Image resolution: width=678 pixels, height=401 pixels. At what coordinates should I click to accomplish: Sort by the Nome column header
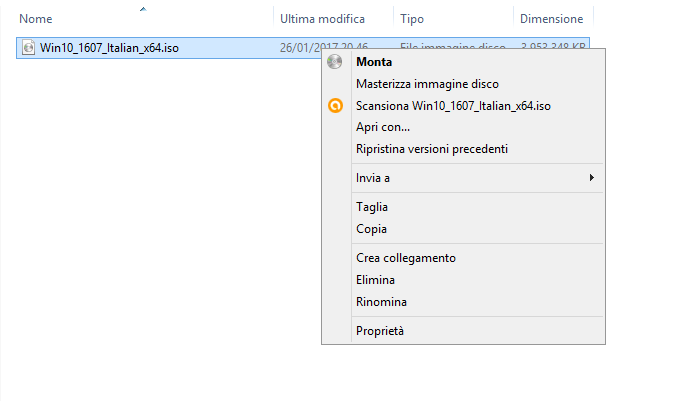pyautogui.click(x=36, y=19)
